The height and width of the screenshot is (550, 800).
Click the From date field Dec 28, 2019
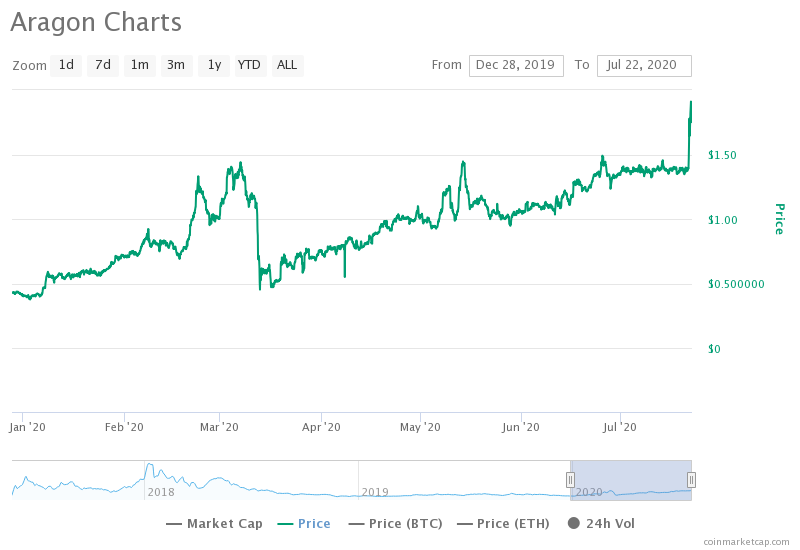click(x=516, y=66)
